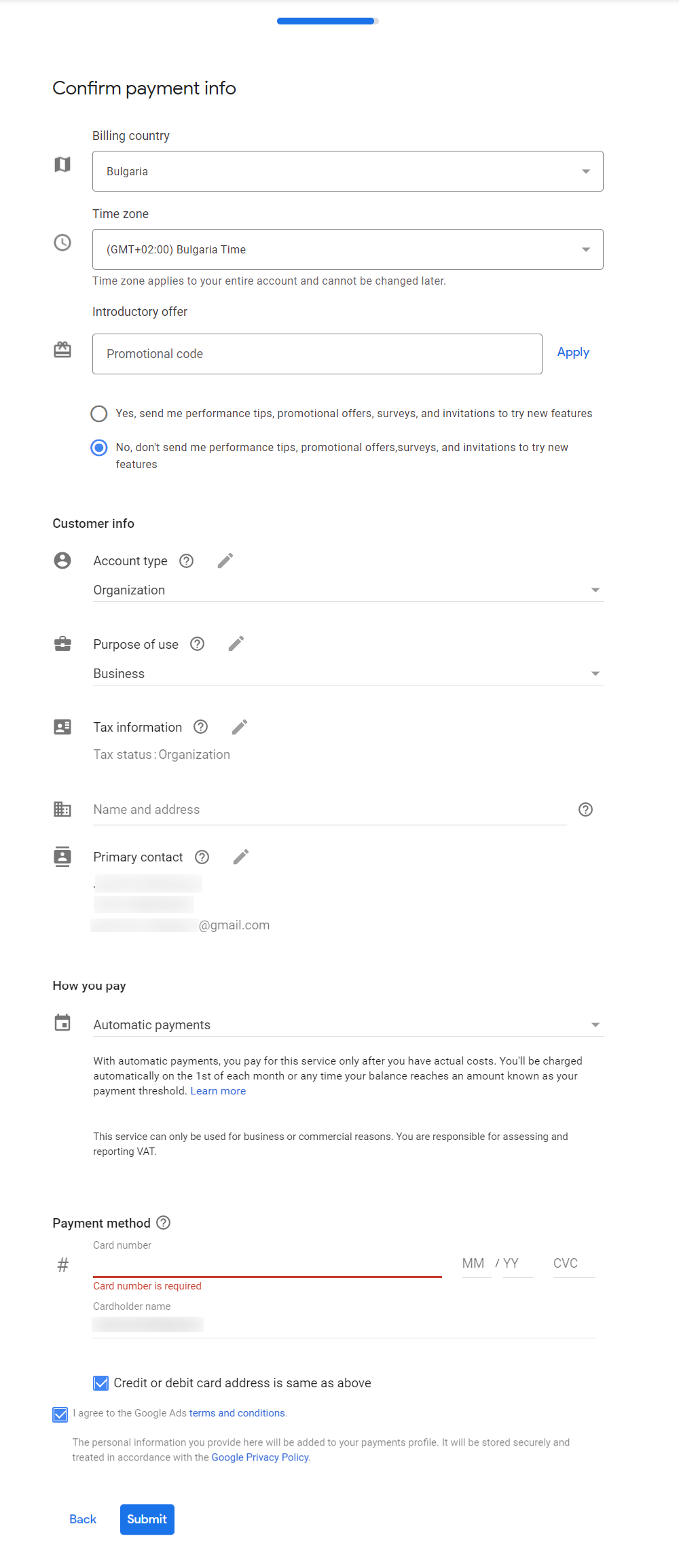Edit Tax information using pencil icon
This screenshot has width=679, height=1568.
(x=240, y=727)
